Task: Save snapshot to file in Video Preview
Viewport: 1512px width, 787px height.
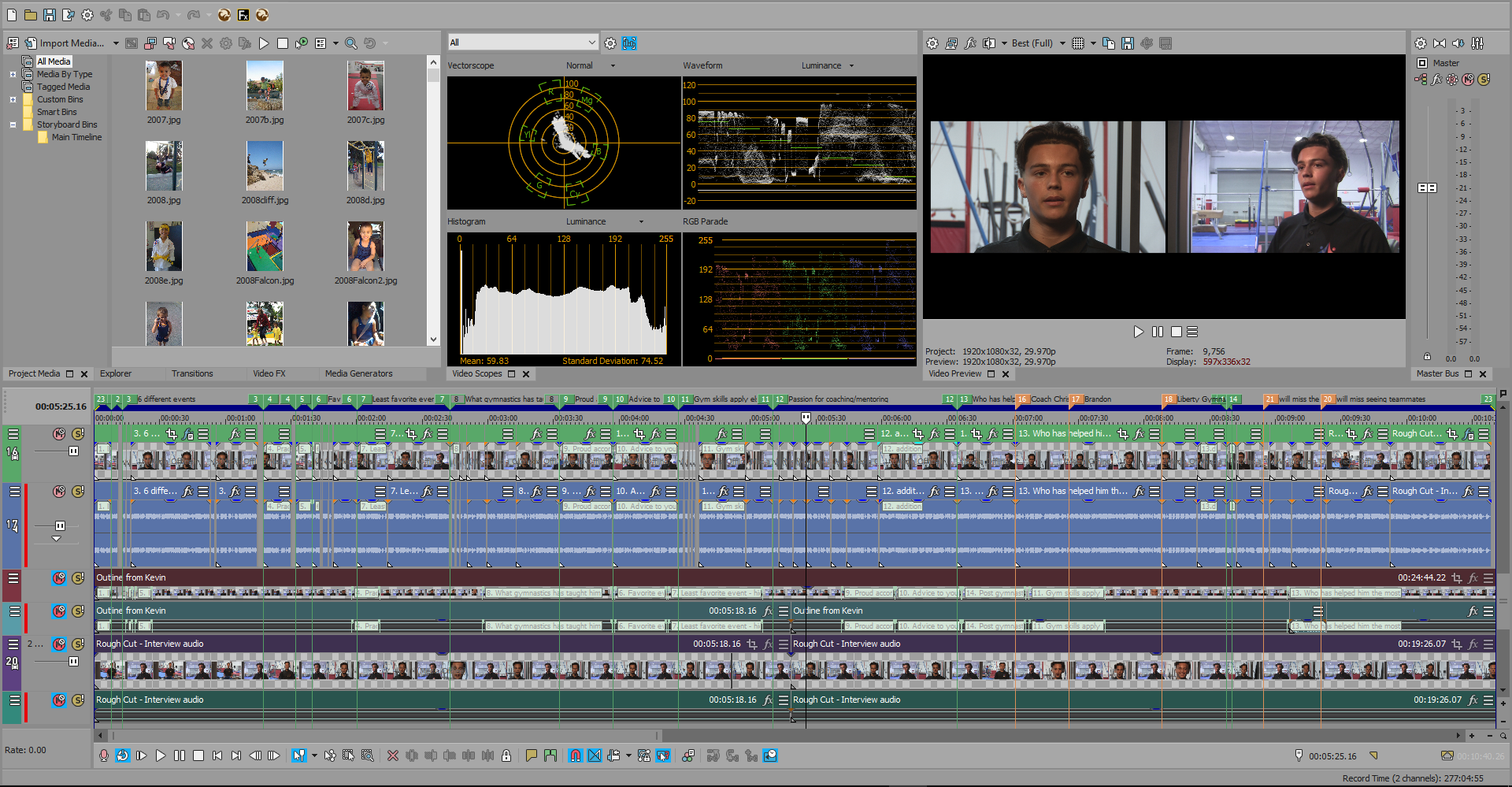Action: (x=1128, y=43)
